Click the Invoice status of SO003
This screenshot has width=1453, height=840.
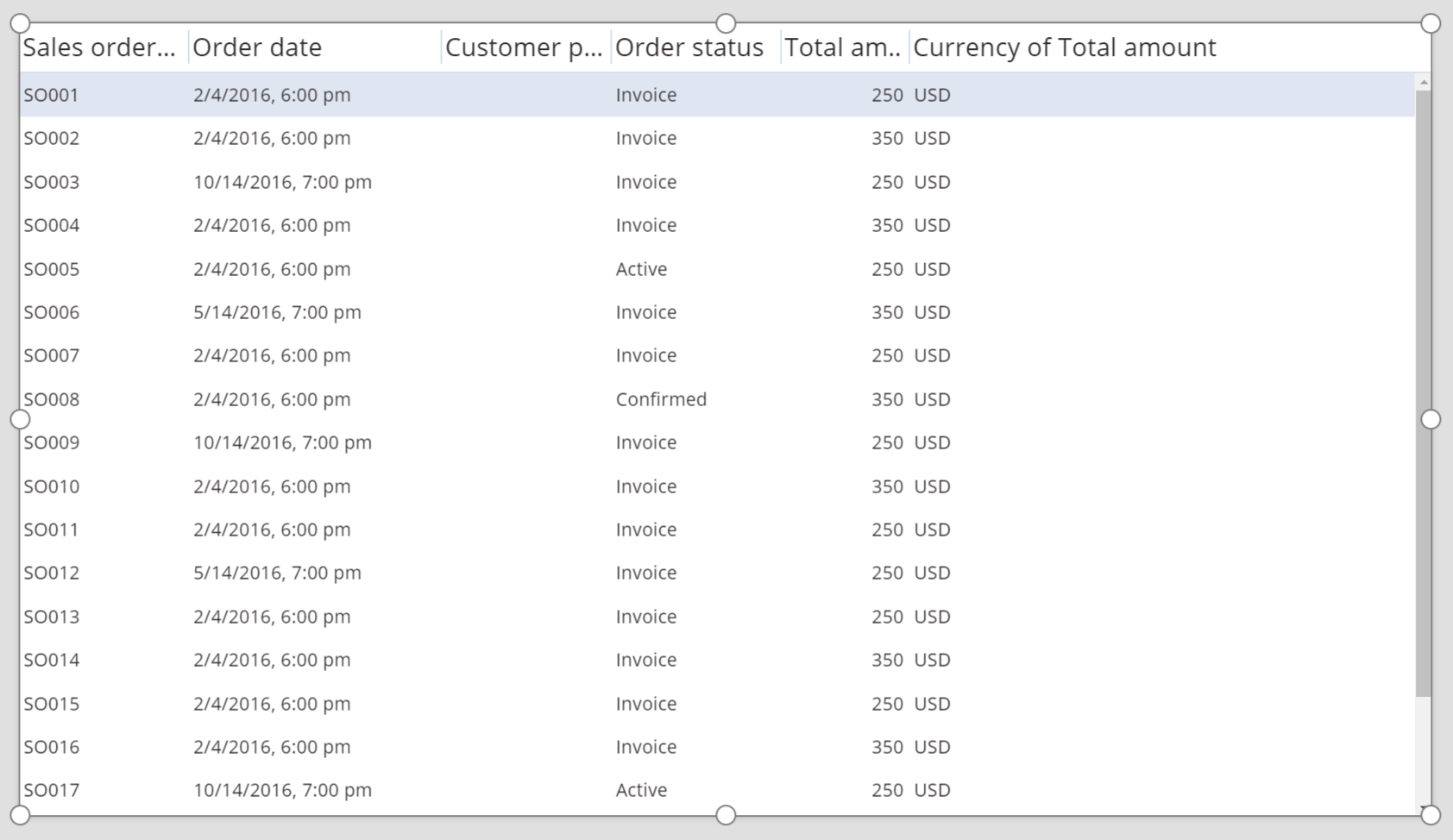pyautogui.click(x=645, y=182)
